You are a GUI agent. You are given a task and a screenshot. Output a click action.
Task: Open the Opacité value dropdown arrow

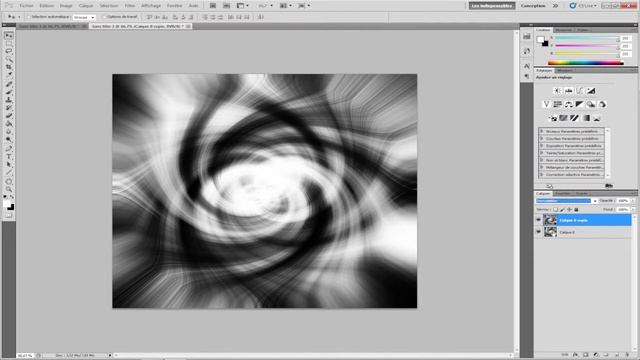click(633, 201)
